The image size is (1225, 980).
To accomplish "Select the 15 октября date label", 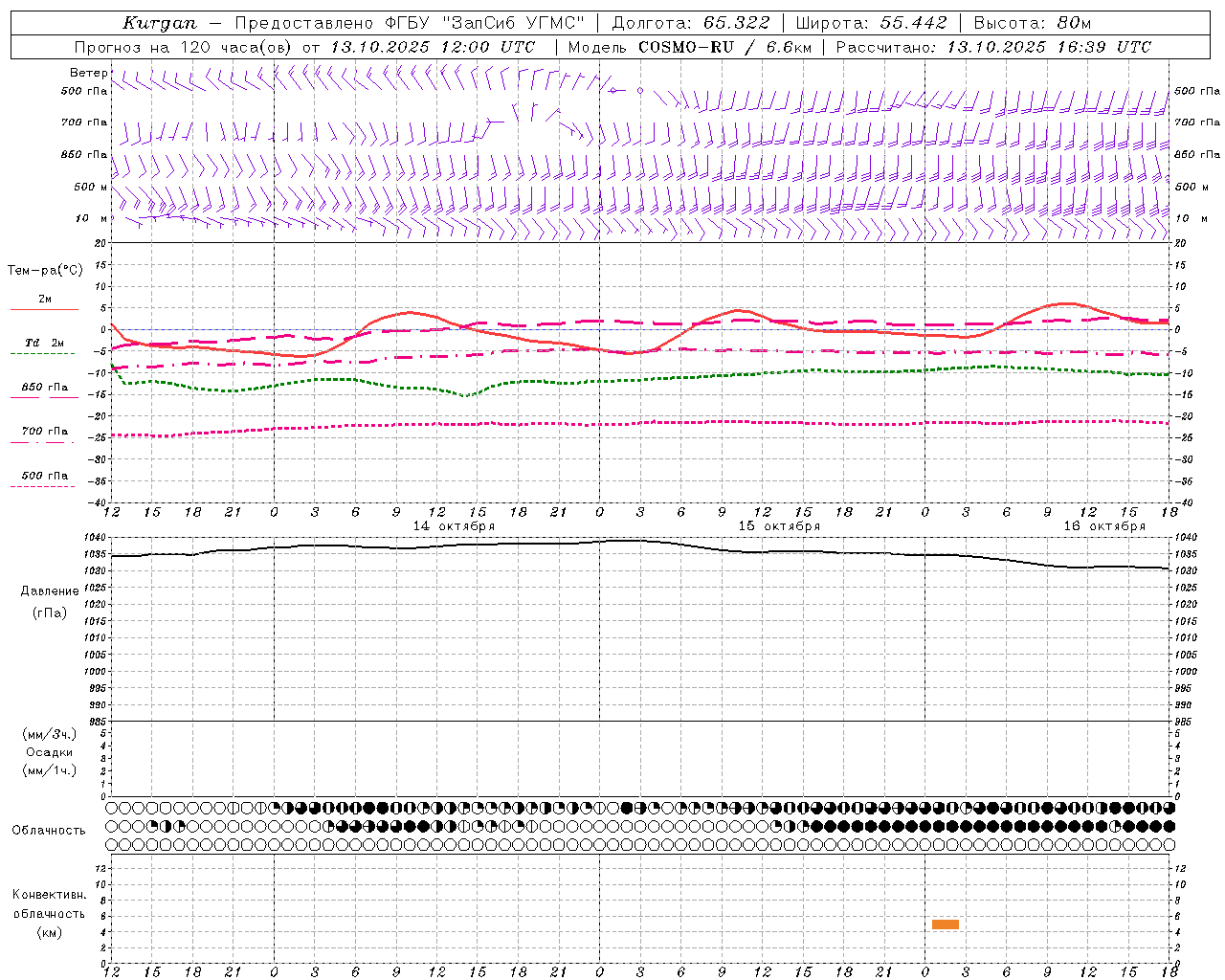I will (779, 526).
